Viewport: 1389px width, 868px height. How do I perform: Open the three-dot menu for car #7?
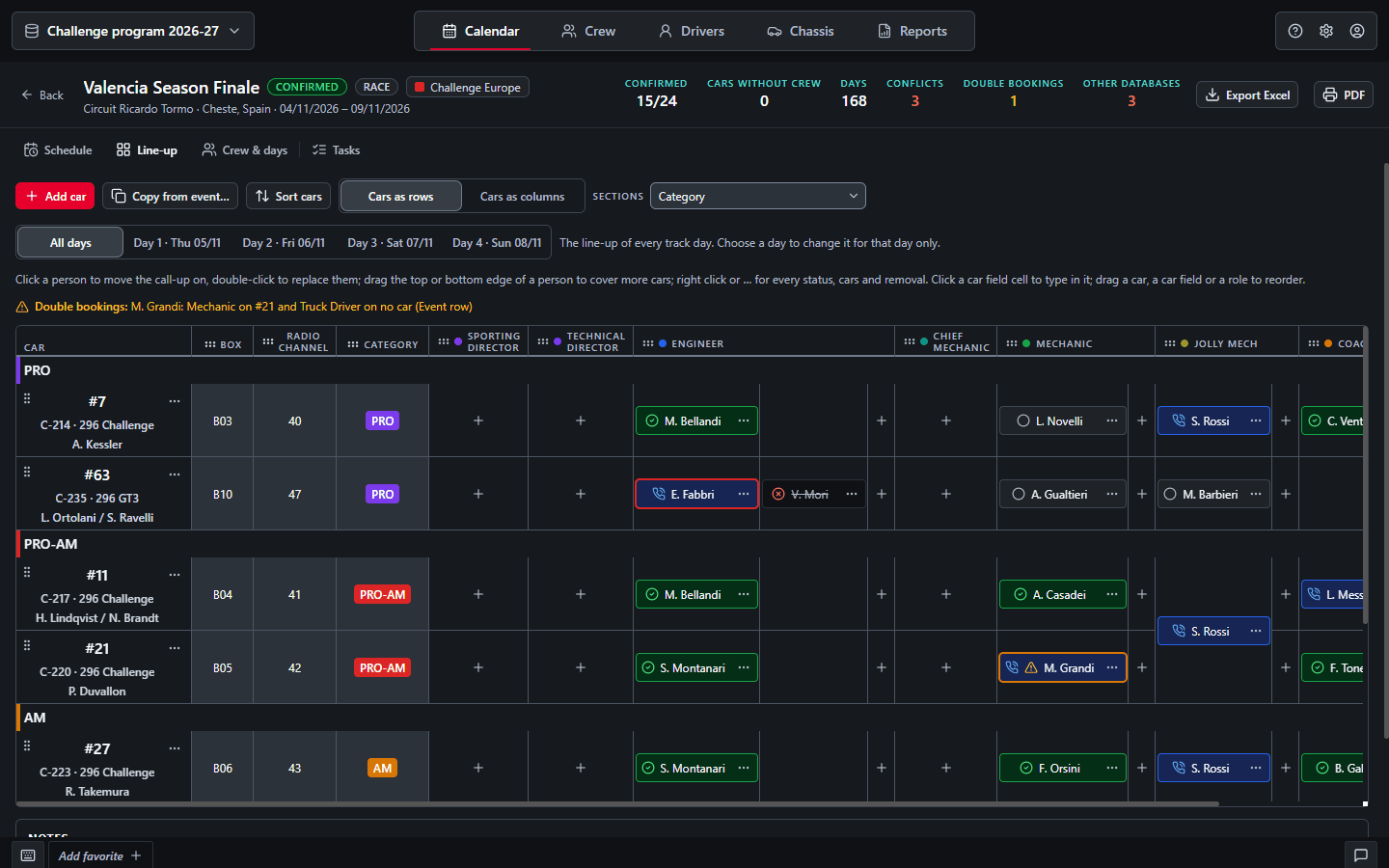coord(175,401)
